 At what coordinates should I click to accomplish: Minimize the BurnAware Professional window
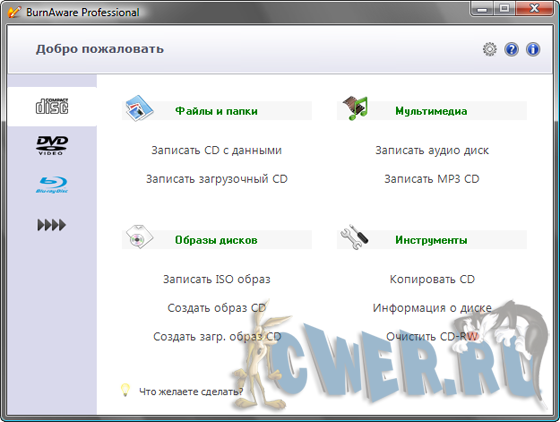coord(482,8)
